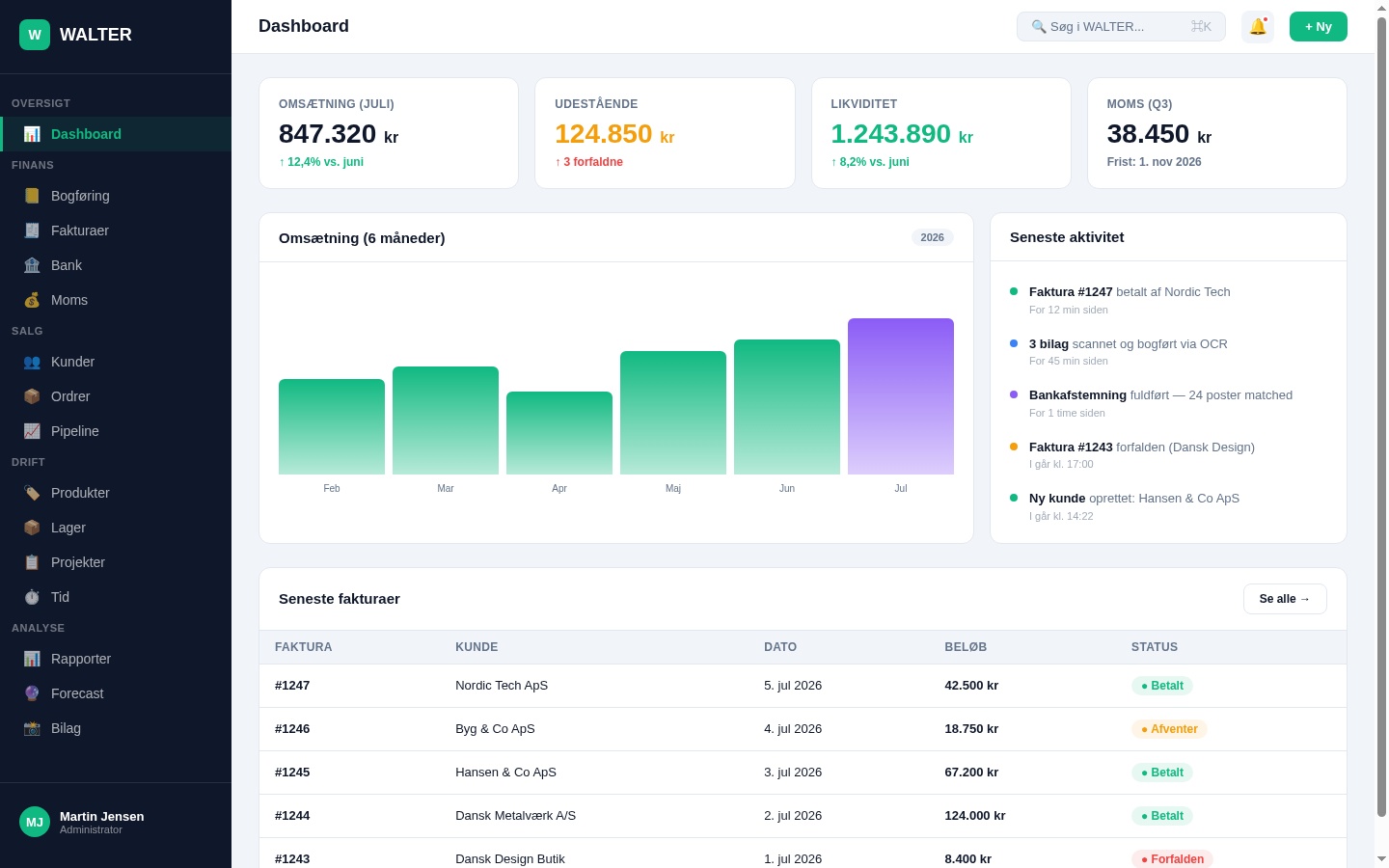
Task: Click the Tid stopwatch icon
Action: pos(32,597)
